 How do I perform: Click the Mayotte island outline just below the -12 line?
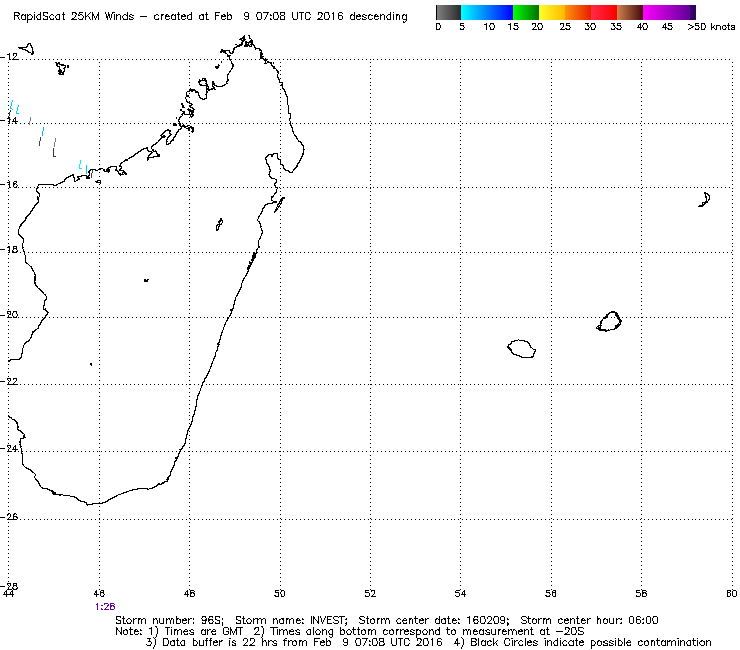tap(62, 68)
